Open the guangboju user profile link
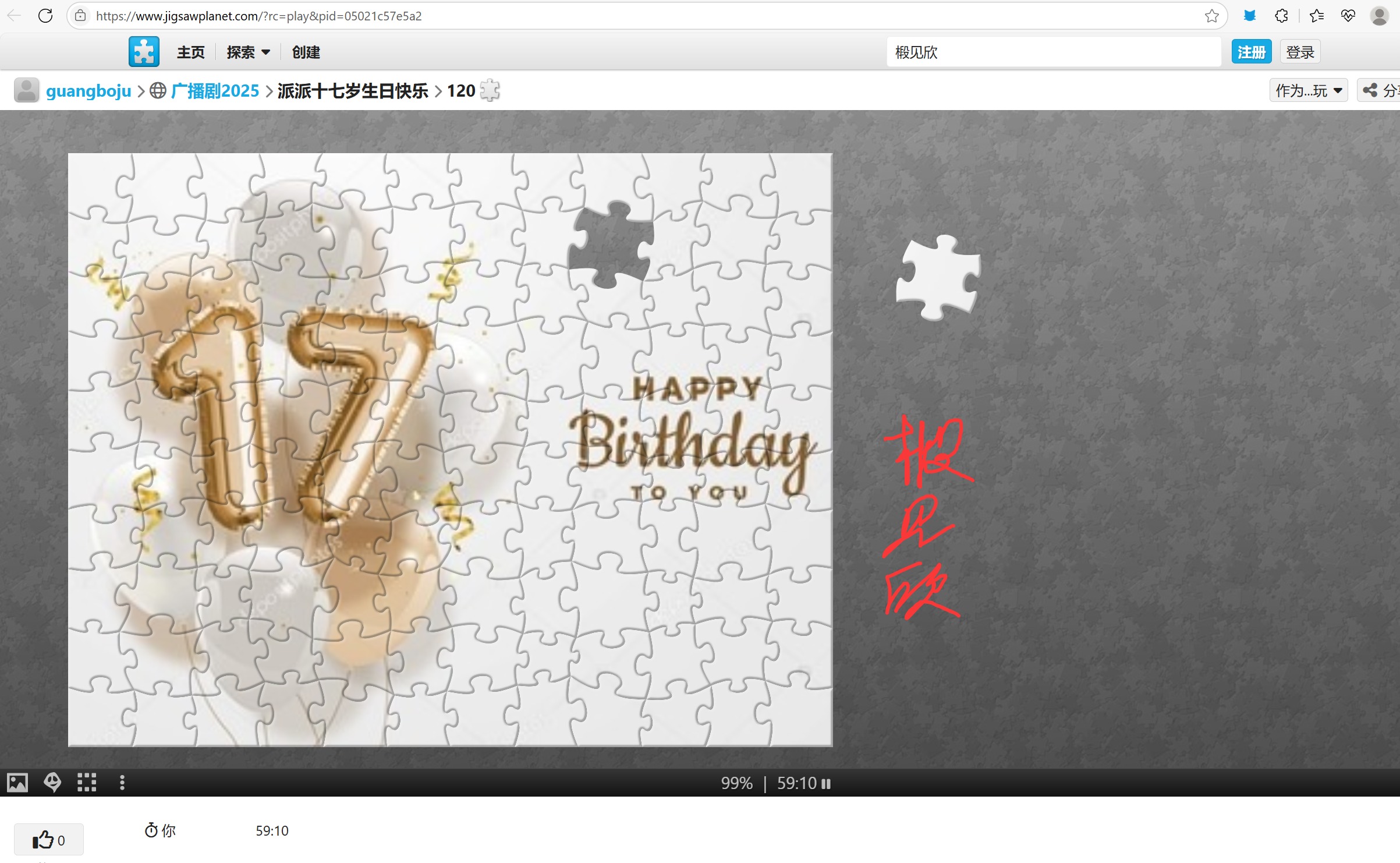 coord(88,91)
